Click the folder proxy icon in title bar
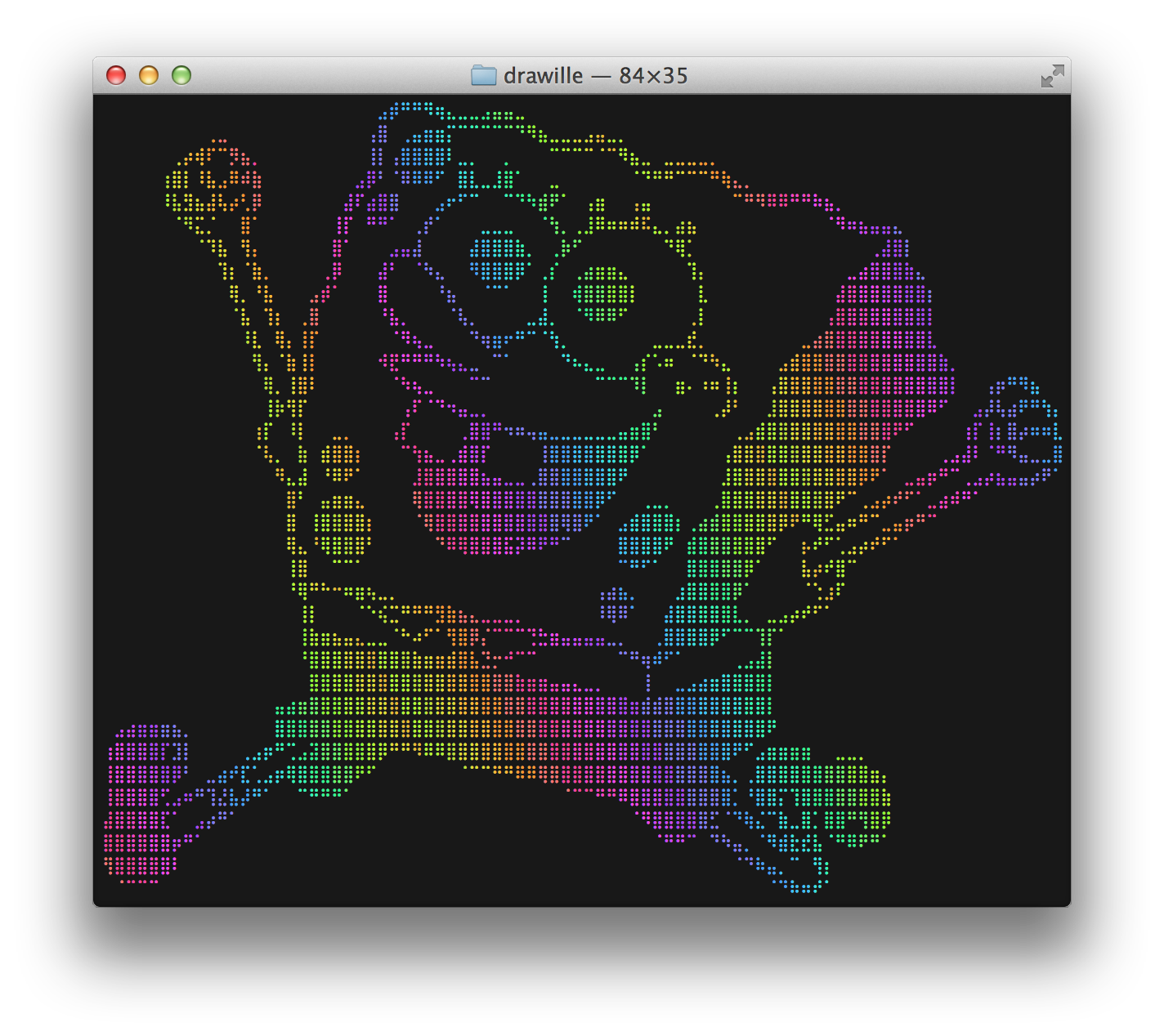This screenshot has height=1036, width=1164. pos(484,75)
